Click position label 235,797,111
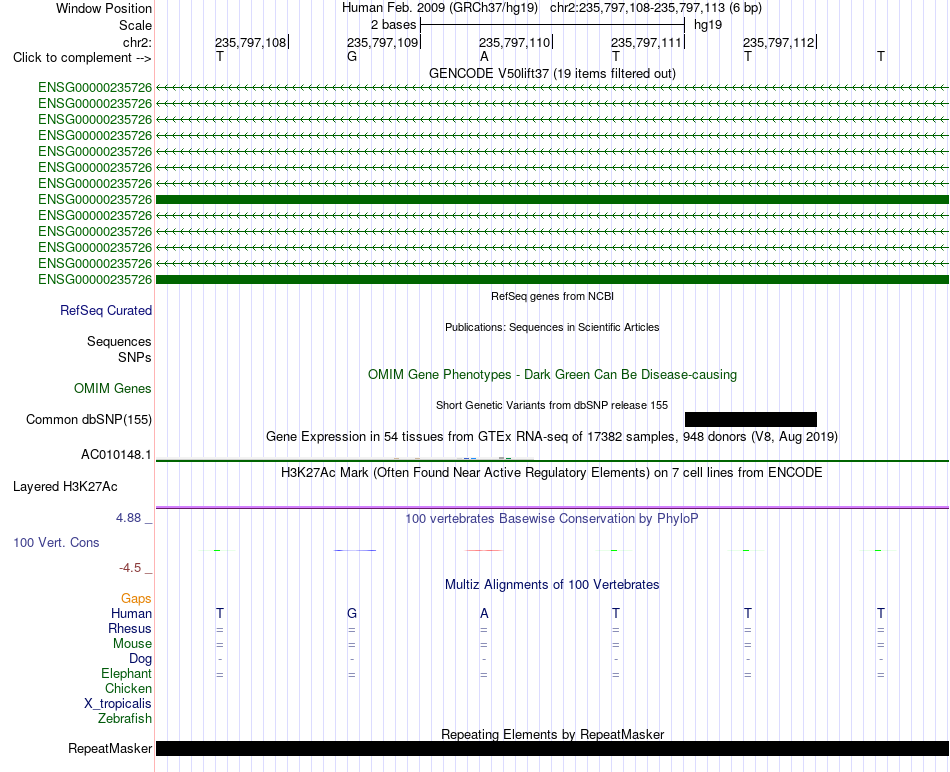Viewport: 950px width, 772px height. click(646, 42)
